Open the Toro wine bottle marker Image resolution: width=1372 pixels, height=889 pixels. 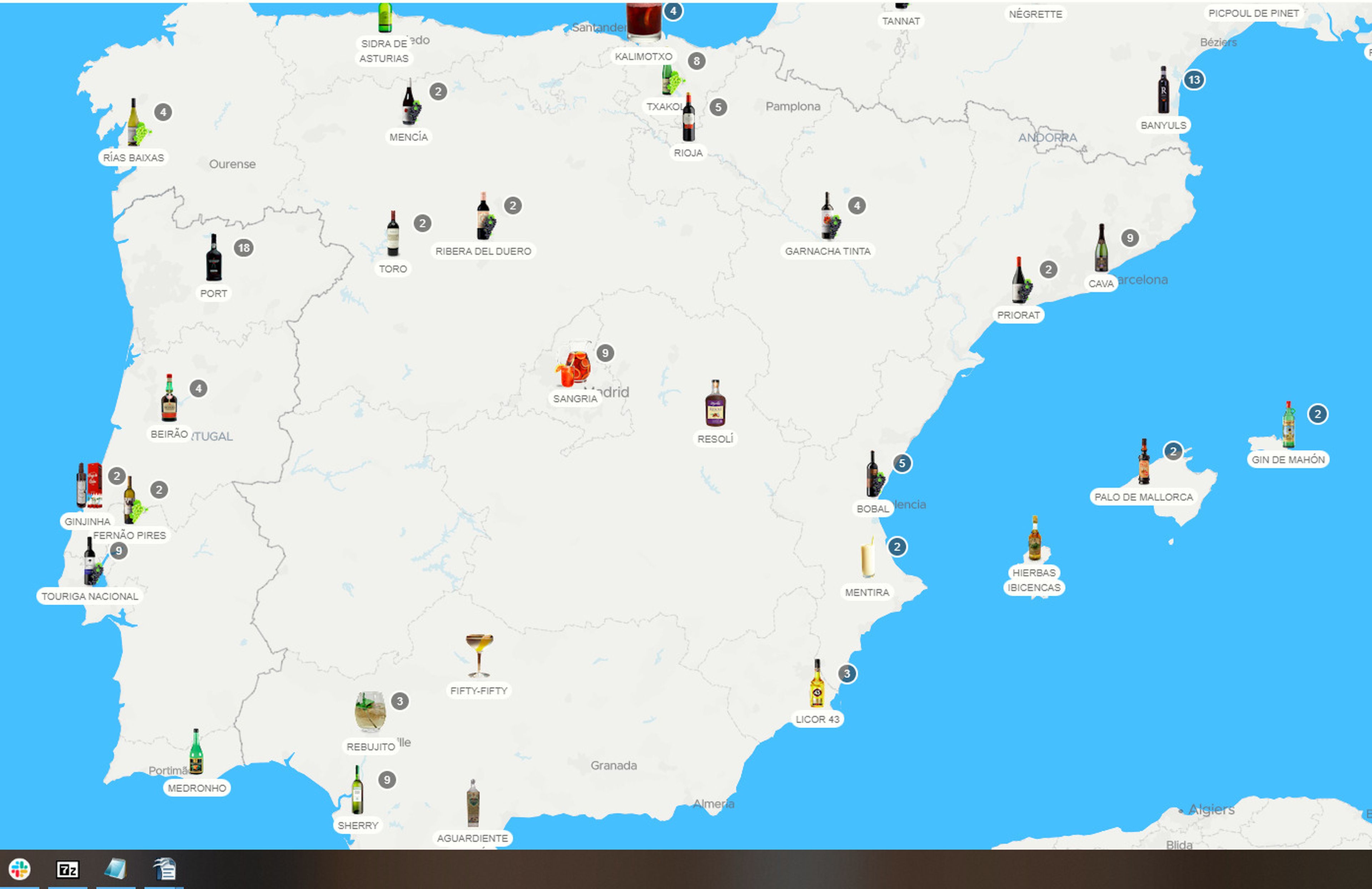[x=393, y=233]
